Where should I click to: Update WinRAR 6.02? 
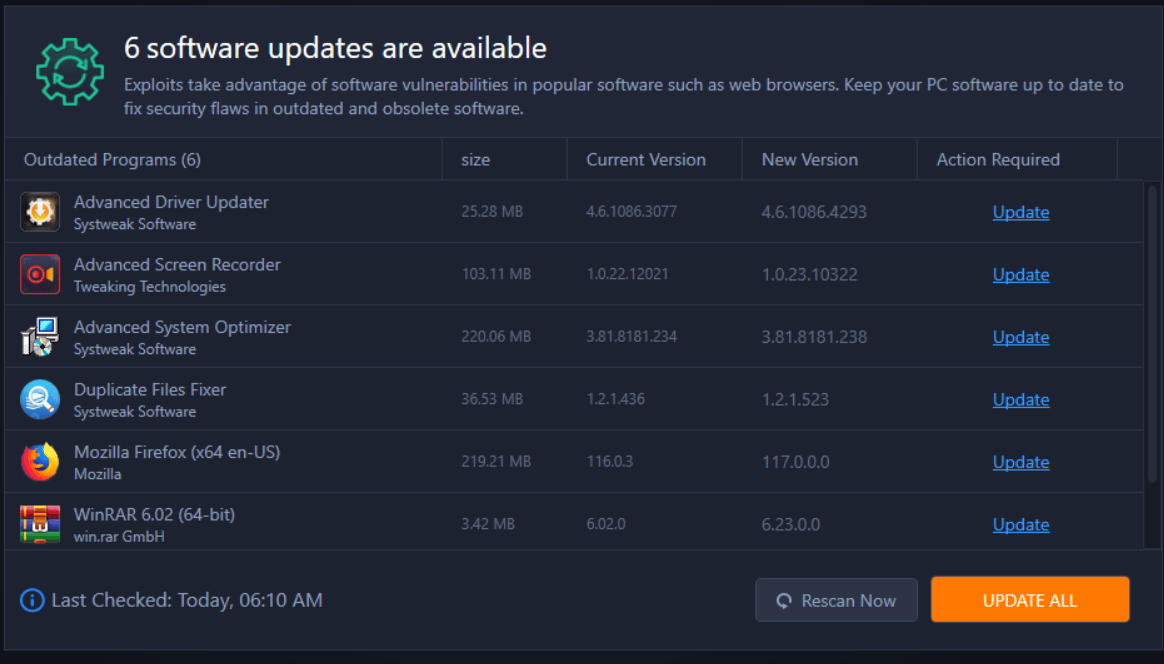tap(1020, 524)
